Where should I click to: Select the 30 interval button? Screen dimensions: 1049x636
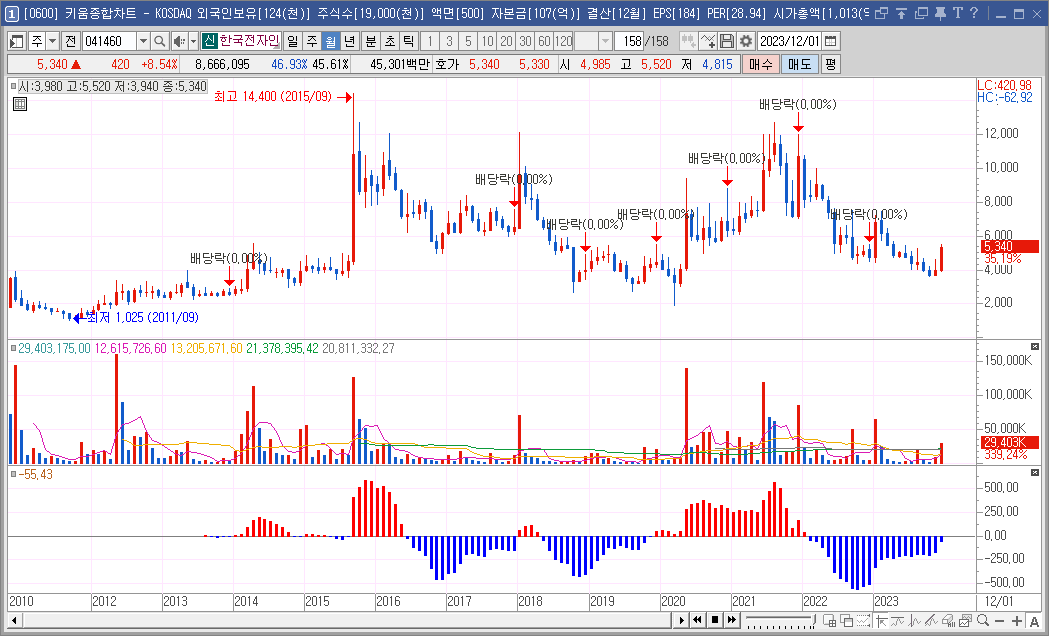(x=525, y=41)
